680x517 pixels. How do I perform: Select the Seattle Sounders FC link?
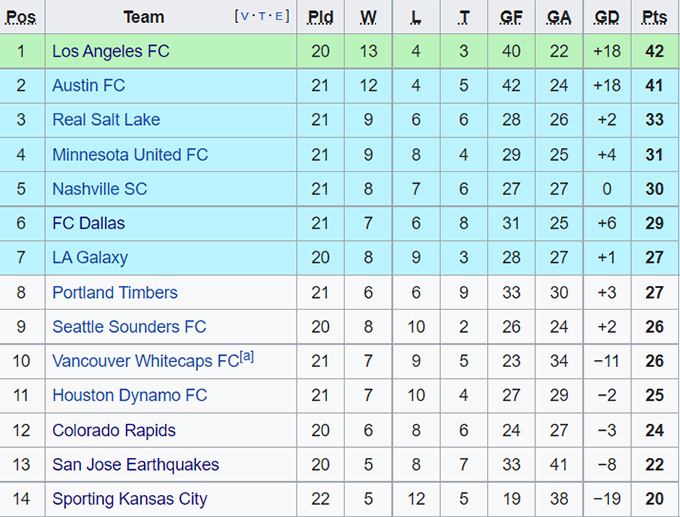129,327
